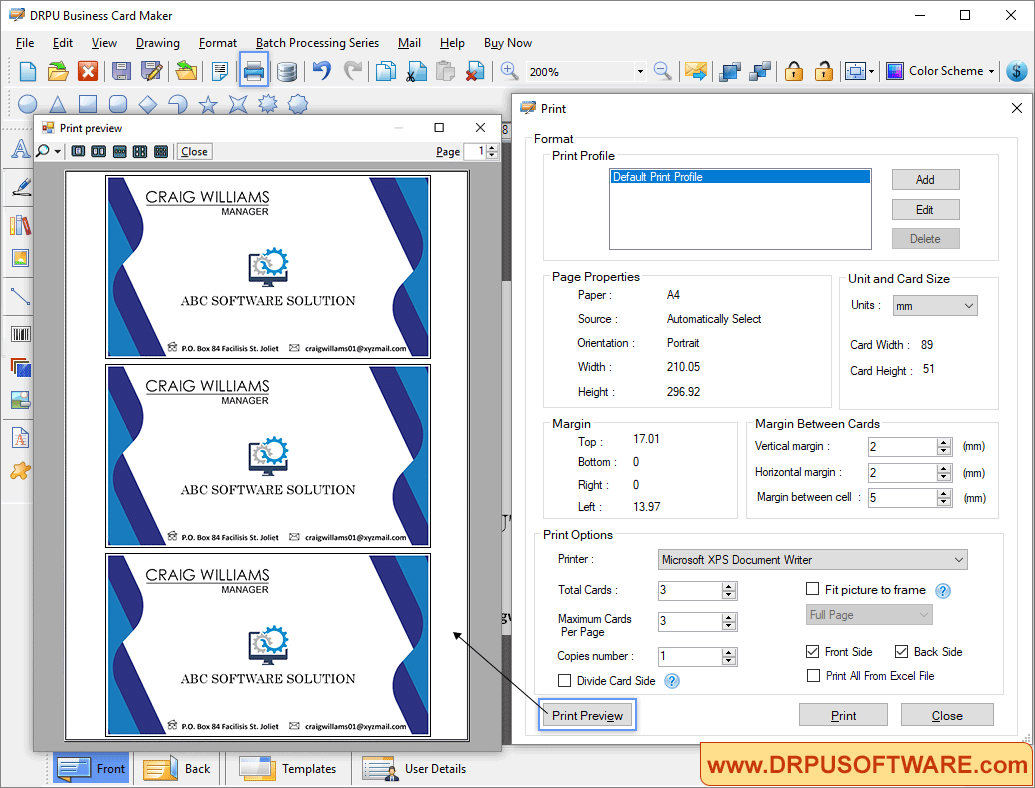Viewport: 1035px width, 788px height.
Task: Cut selection with the scissors icon
Action: [x=416, y=71]
